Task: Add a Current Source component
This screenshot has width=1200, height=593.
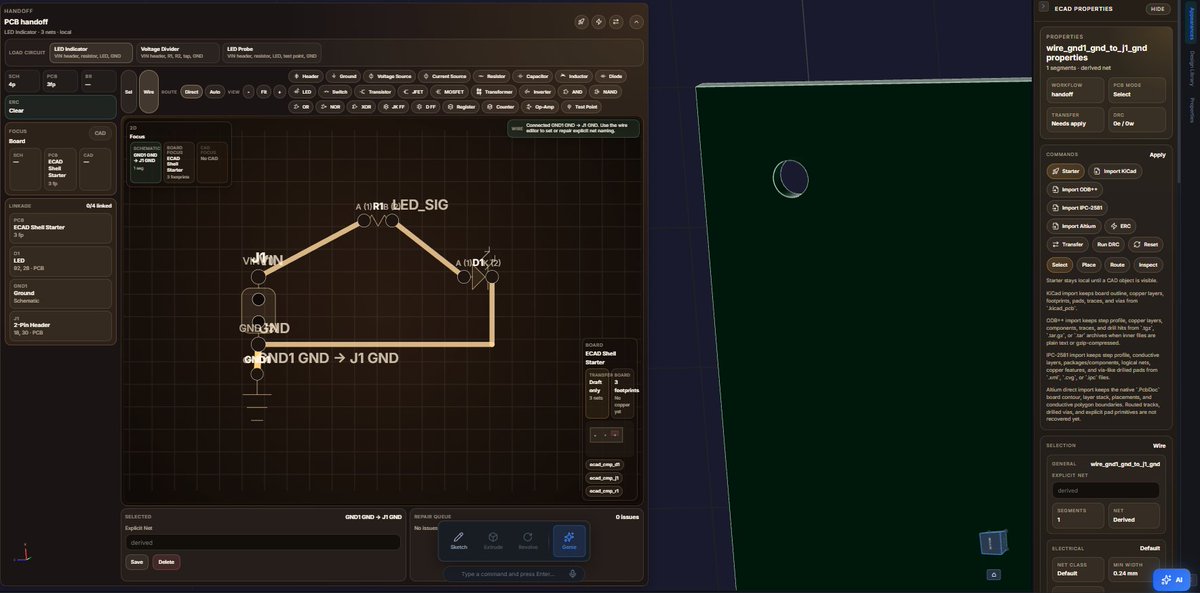Action: (x=445, y=76)
